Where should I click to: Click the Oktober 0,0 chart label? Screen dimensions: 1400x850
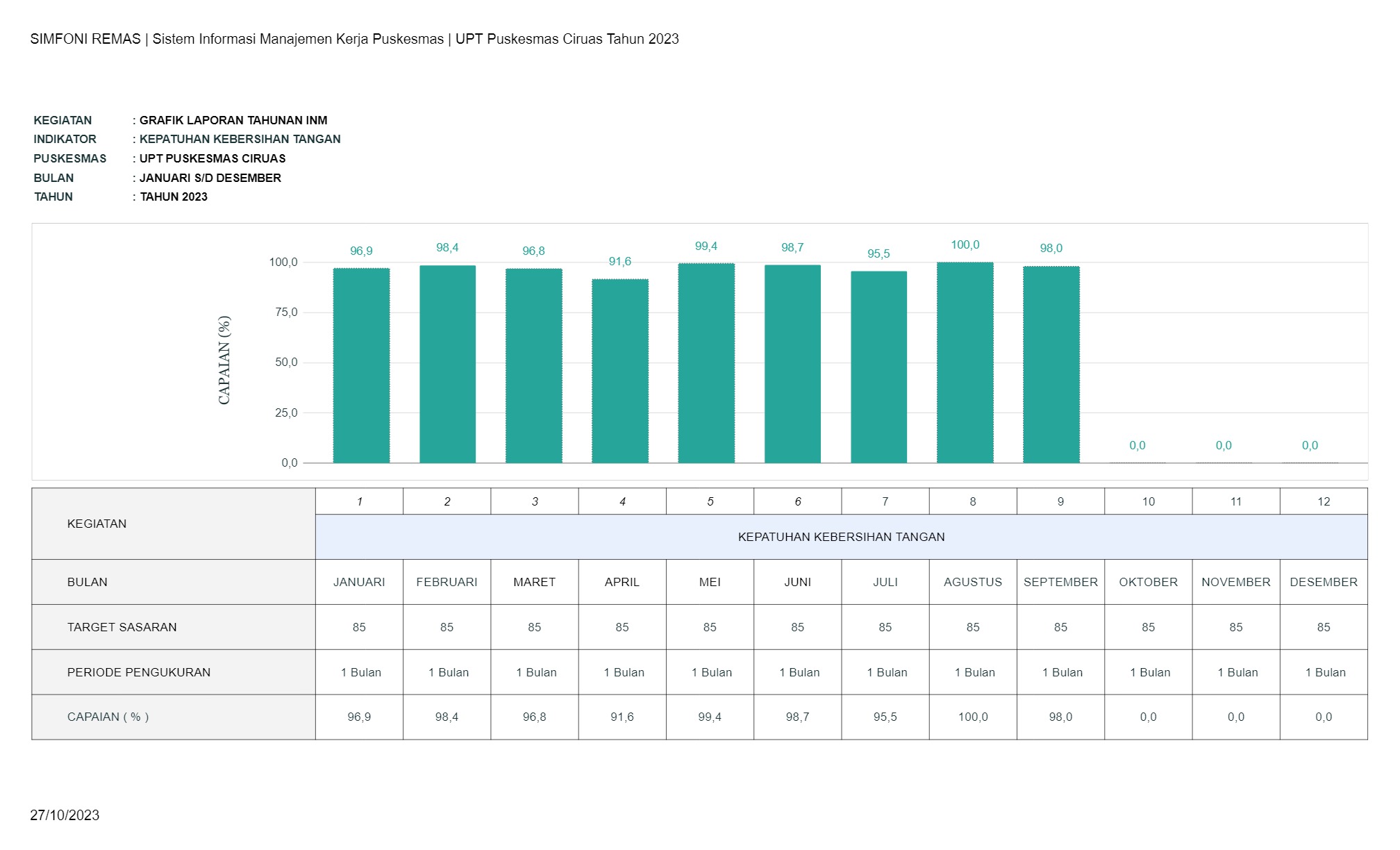1137,445
